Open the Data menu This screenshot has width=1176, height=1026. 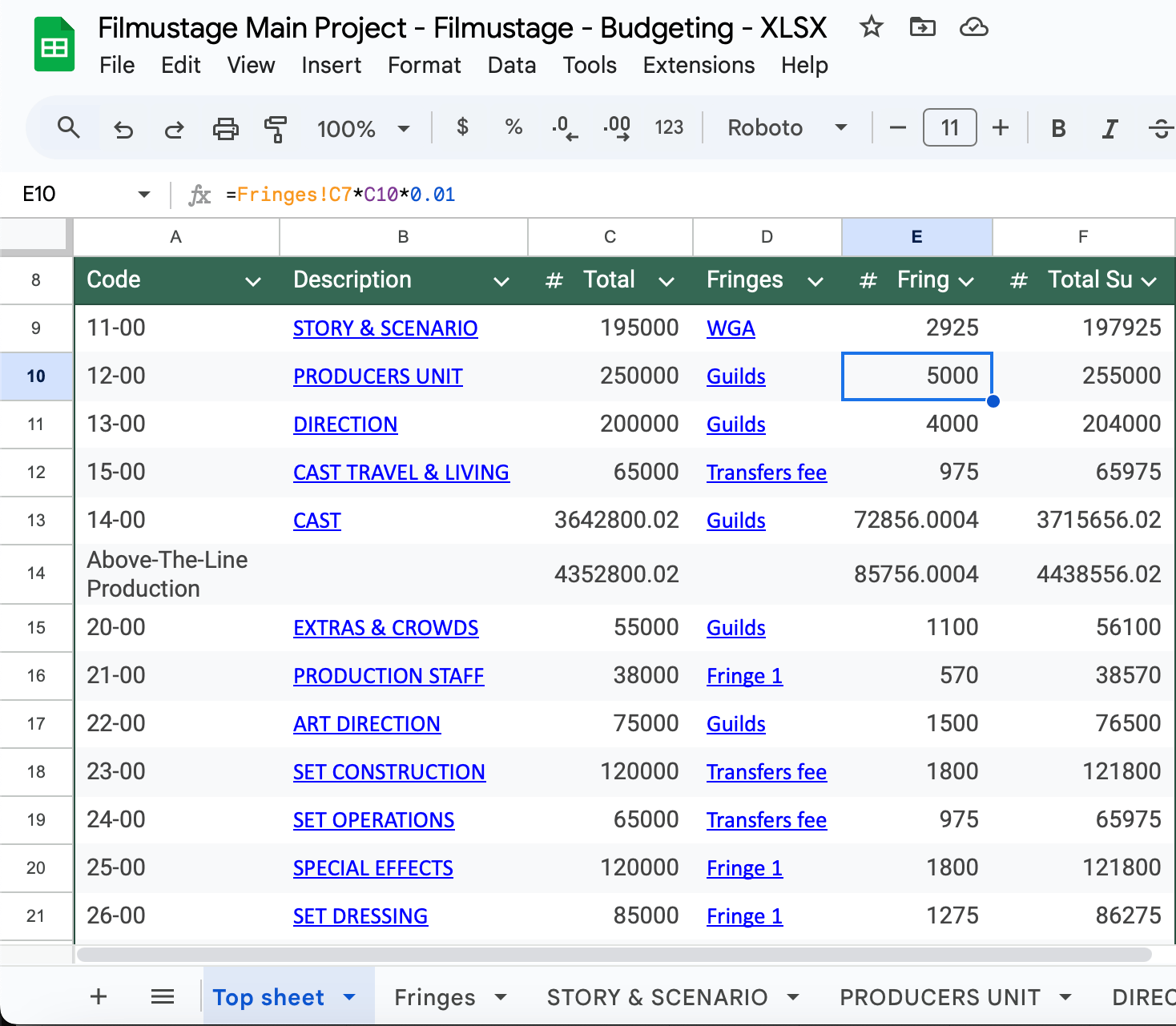tap(512, 65)
